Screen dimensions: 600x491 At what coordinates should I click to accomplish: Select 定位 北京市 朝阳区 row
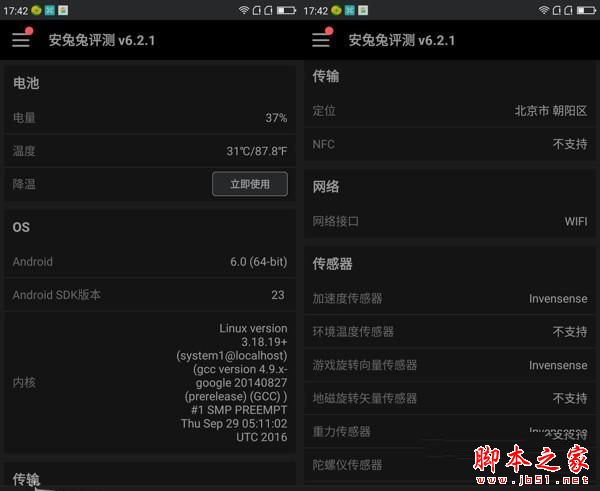[x=450, y=111]
